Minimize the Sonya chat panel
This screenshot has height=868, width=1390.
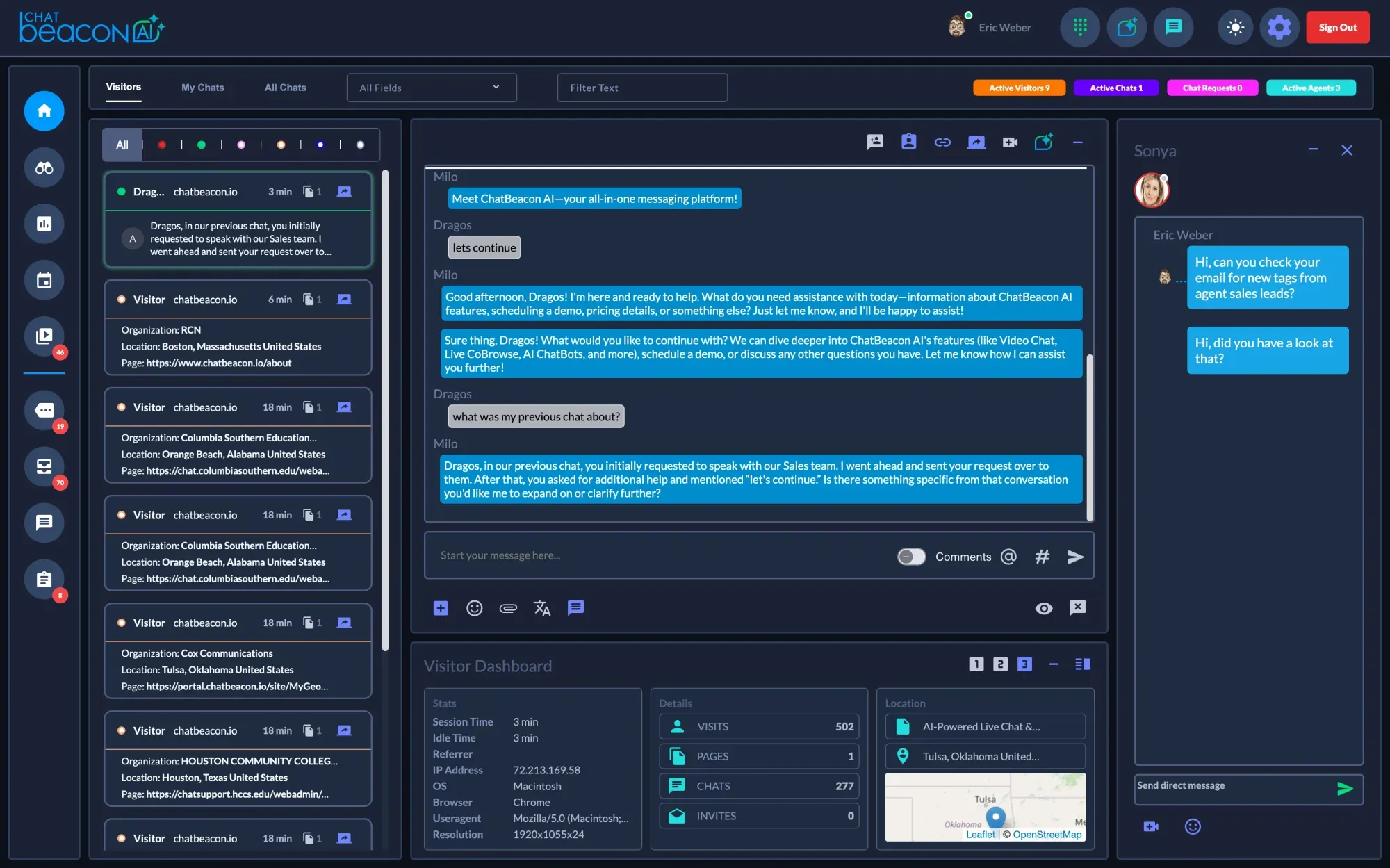1313,149
